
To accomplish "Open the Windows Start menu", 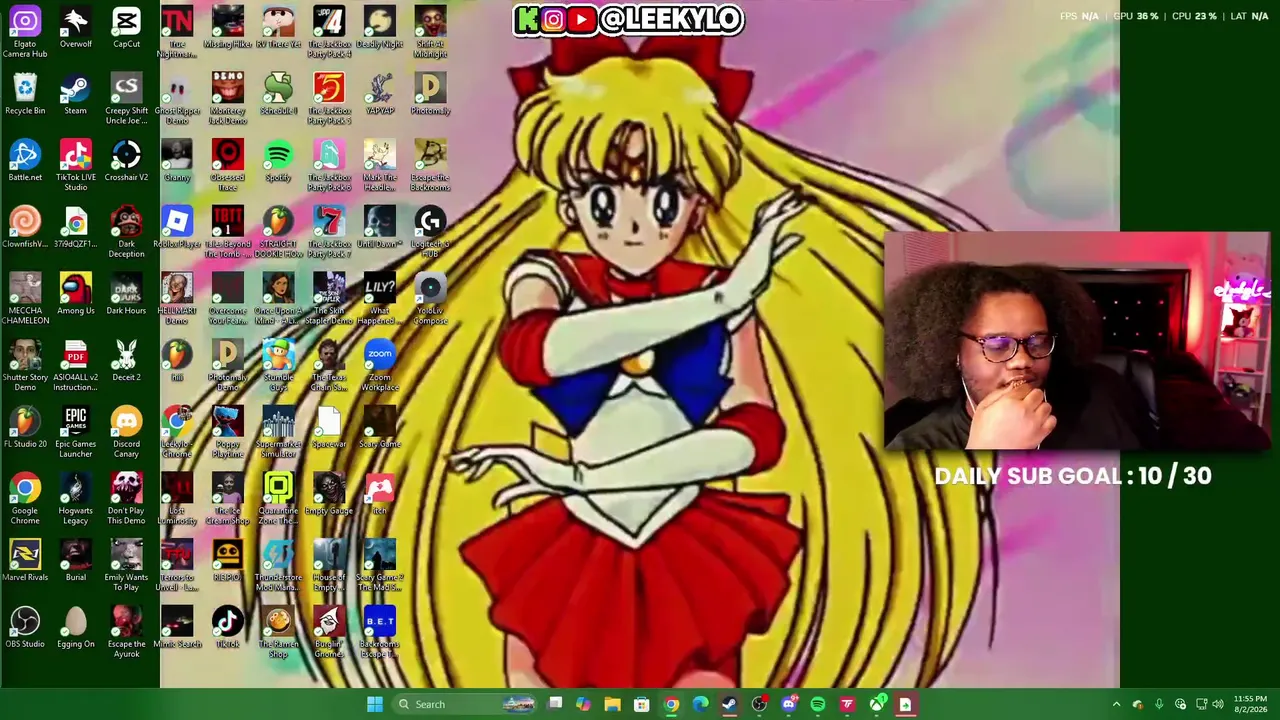I will 374,704.
